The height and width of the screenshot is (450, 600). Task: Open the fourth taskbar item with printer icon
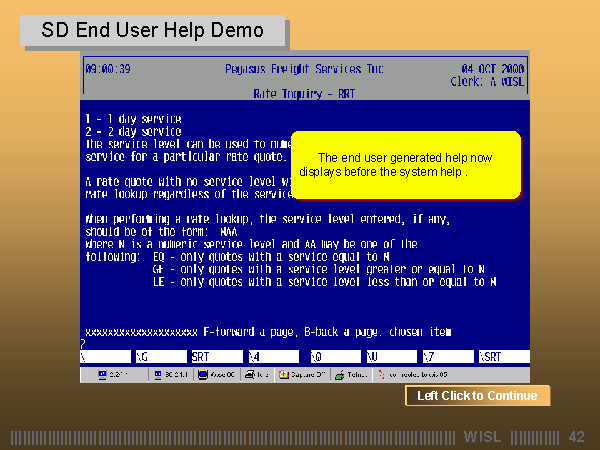click(x=257, y=376)
